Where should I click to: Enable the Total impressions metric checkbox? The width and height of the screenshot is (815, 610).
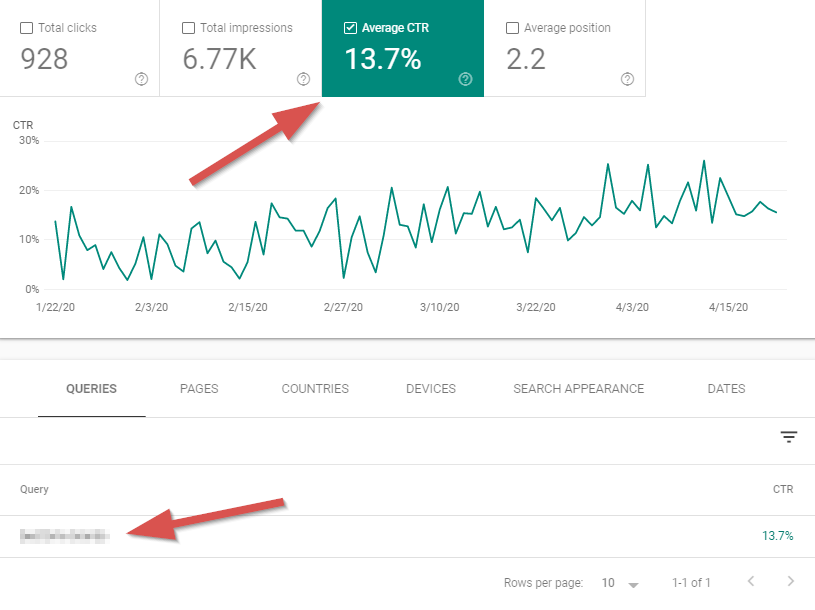[x=186, y=27]
